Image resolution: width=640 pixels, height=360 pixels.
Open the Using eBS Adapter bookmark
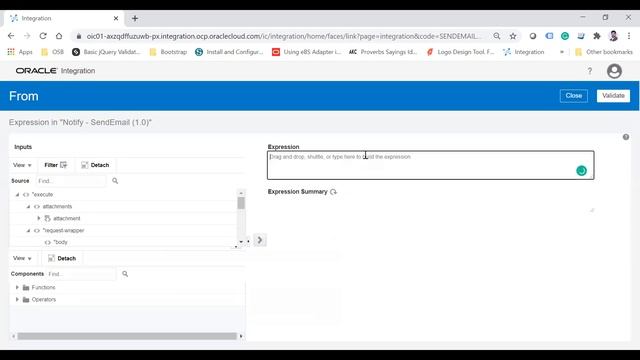[307, 52]
